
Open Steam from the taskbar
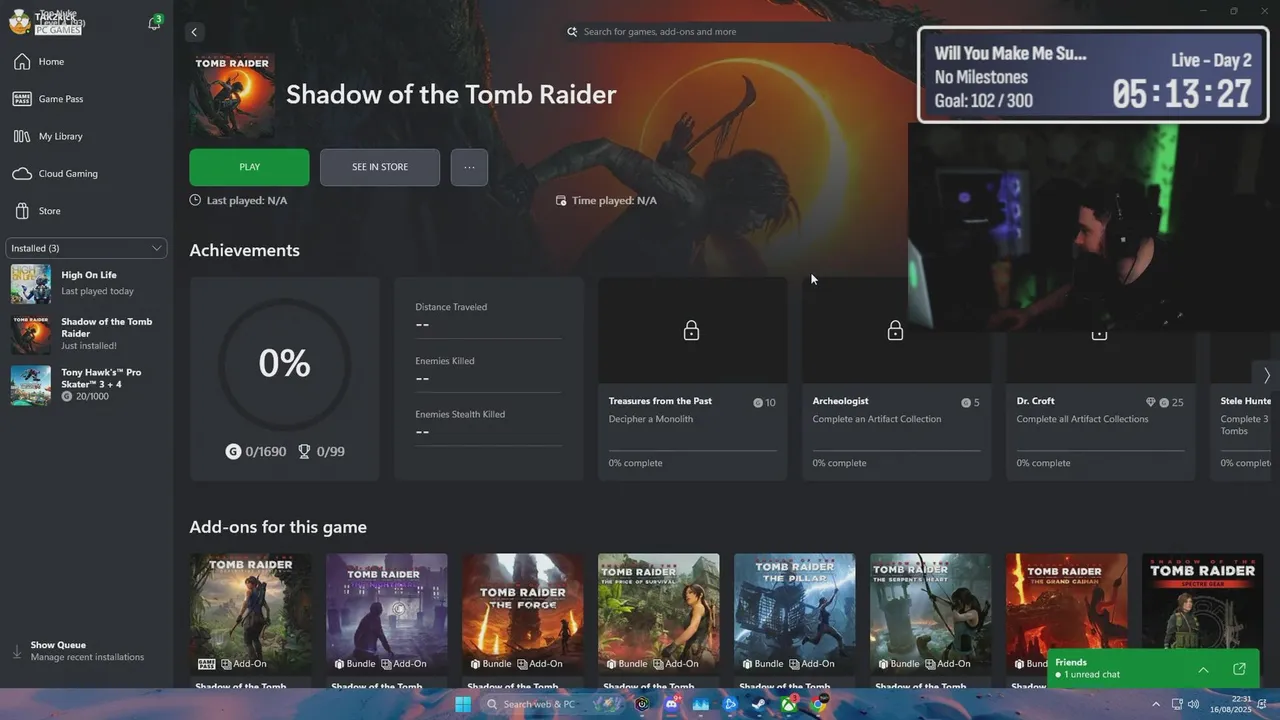point(759,704)
